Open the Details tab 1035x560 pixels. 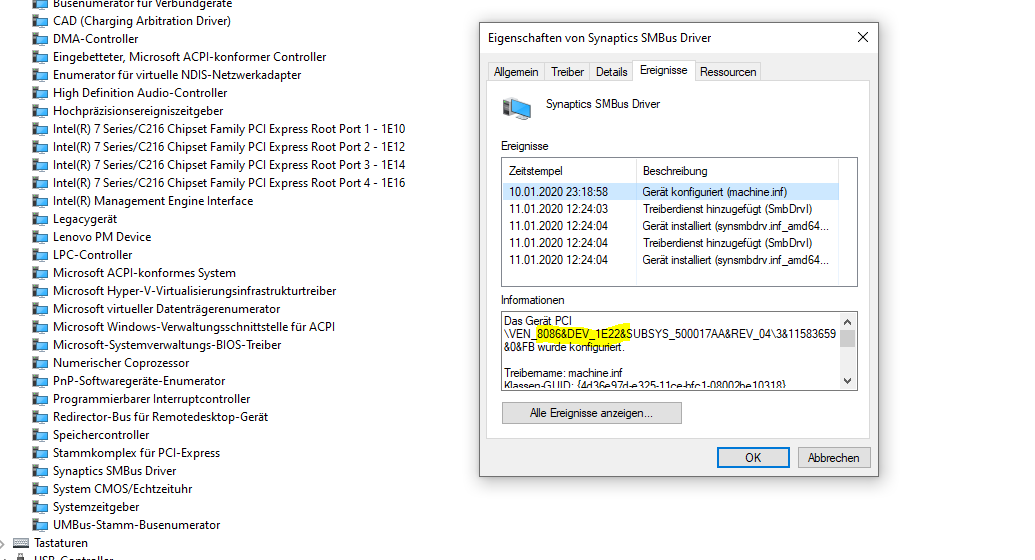(611, 72)
